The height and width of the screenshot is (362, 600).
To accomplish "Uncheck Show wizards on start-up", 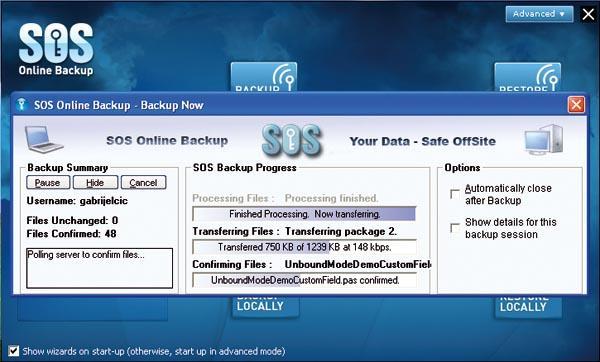I will click(x=13, y=351).
